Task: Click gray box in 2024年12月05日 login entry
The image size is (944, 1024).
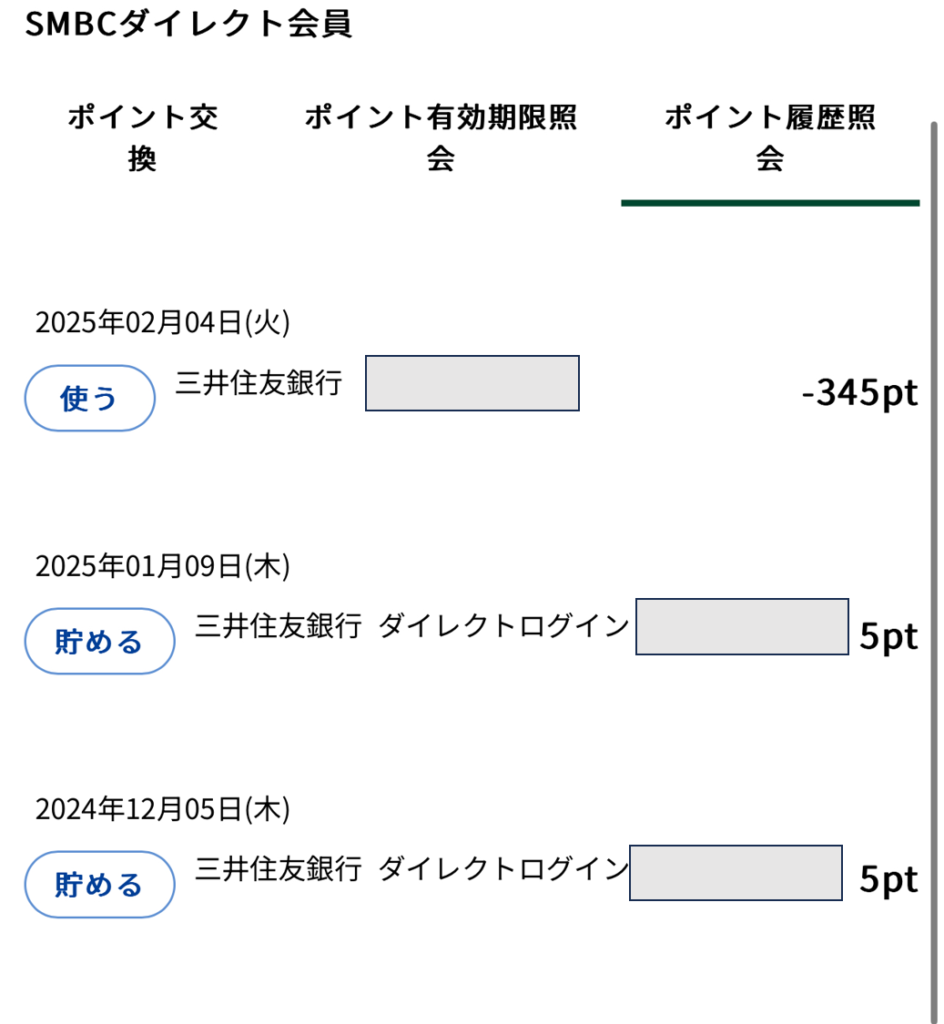Action: (x=736, y=872)
